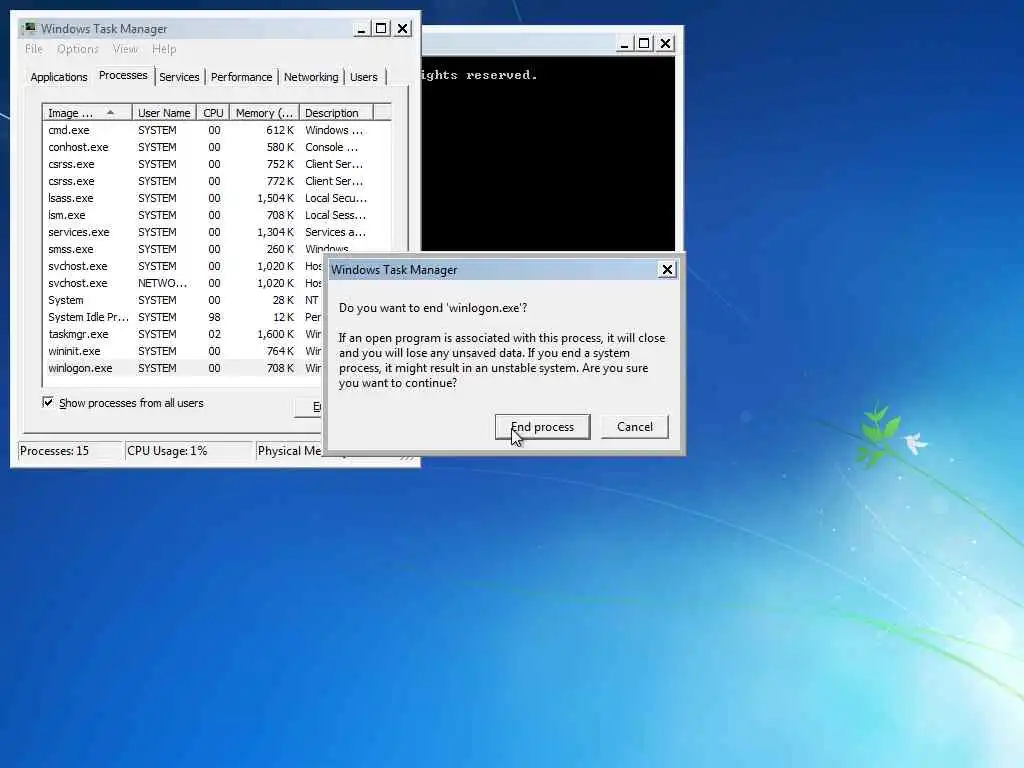This screenshot has height=768, width=1024.
Task: Click the 1,600 K memory value of taskmgr.exe
Action: [x=275, y=334]
